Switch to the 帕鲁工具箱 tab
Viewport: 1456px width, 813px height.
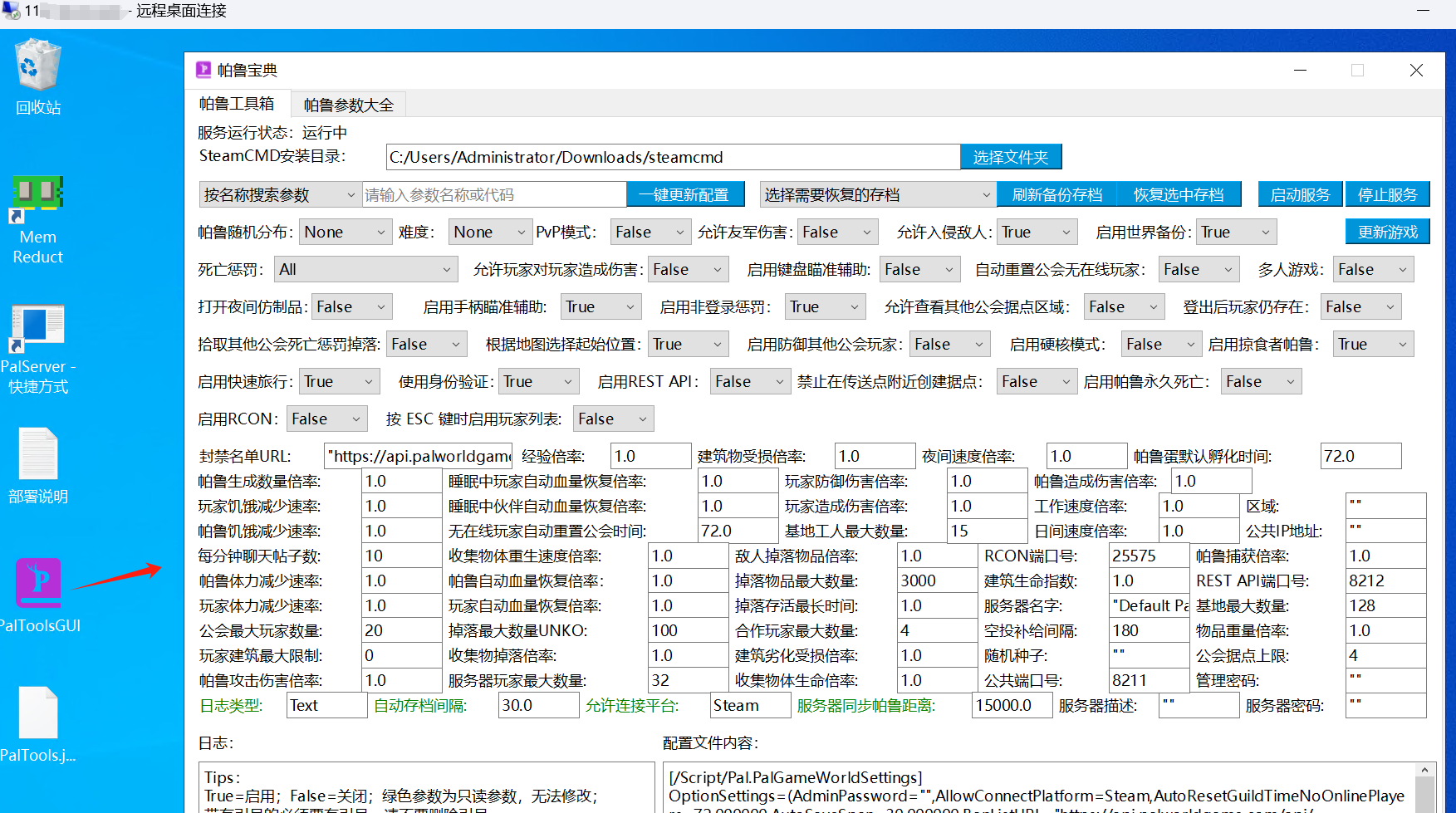point(237,104)
